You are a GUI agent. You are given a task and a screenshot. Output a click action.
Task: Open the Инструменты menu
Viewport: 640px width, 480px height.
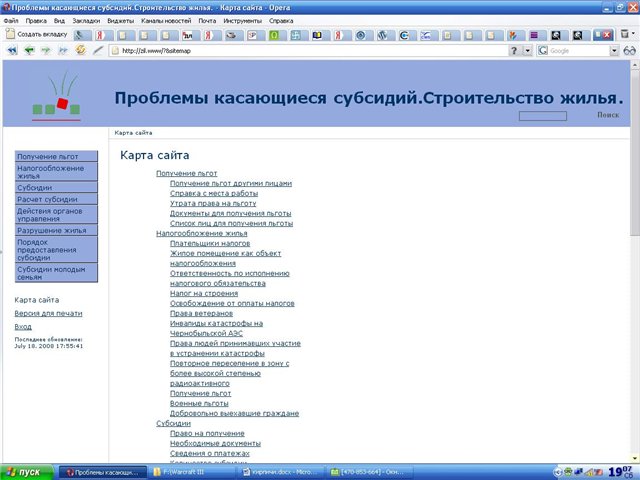pyautogui.click(x=242, y=20)
